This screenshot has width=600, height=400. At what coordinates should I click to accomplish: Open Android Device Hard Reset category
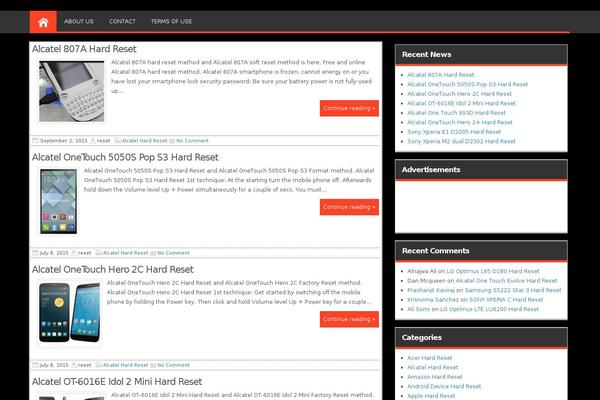click(x=444, y=387)
